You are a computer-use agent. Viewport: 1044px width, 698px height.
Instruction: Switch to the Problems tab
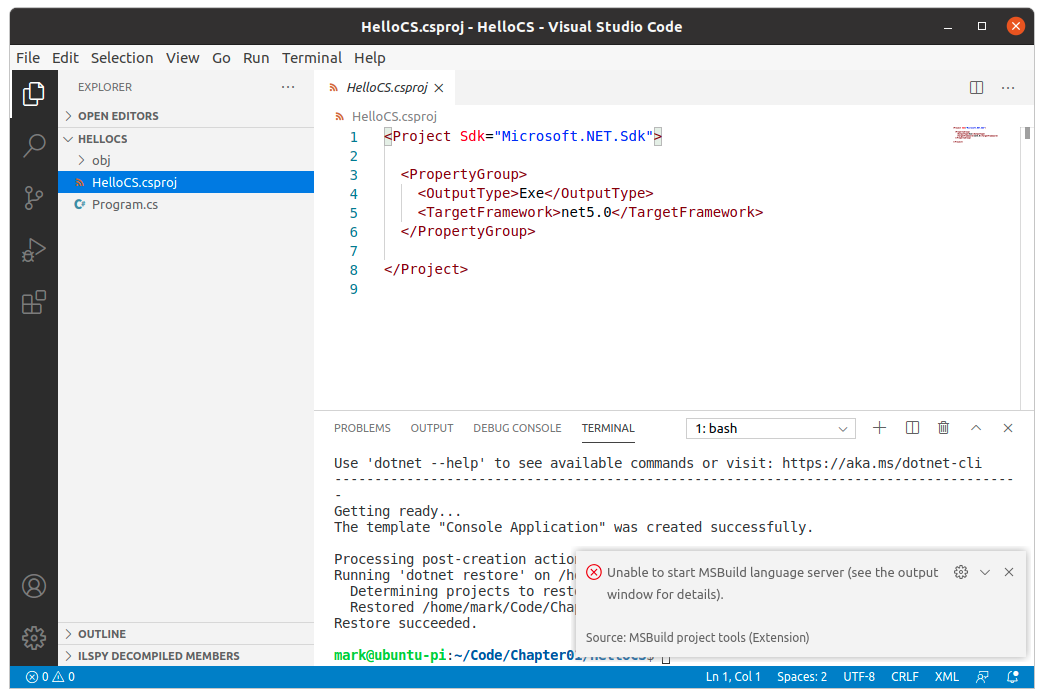click(362, 428)
